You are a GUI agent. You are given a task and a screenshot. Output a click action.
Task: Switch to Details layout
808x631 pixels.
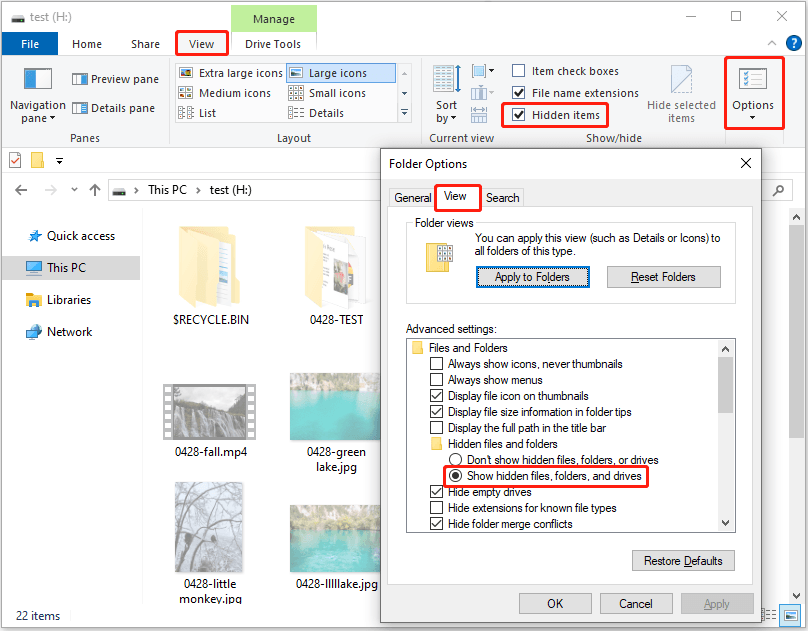[316, 113]
